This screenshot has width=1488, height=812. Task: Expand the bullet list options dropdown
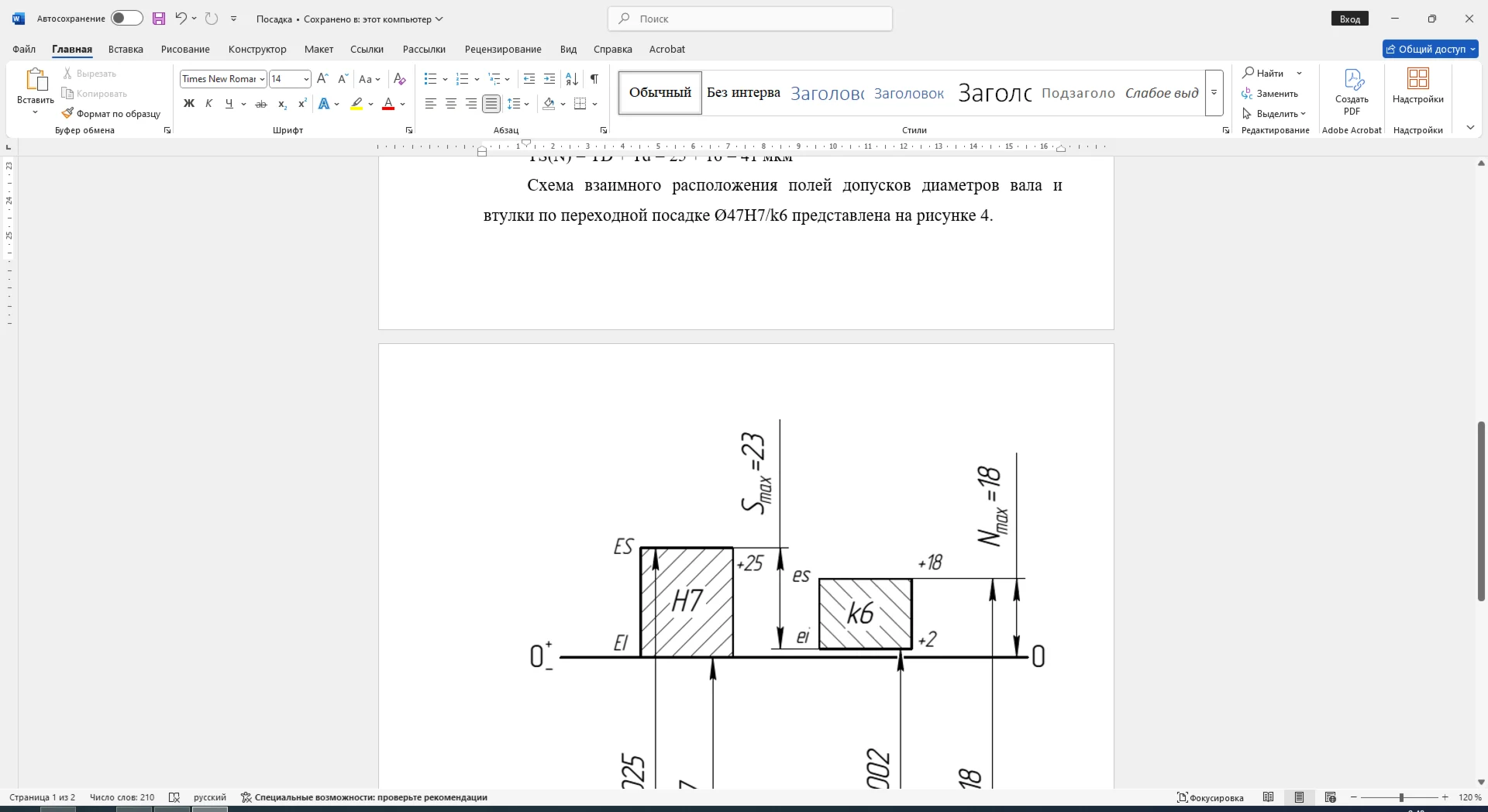tap(445, 79)
